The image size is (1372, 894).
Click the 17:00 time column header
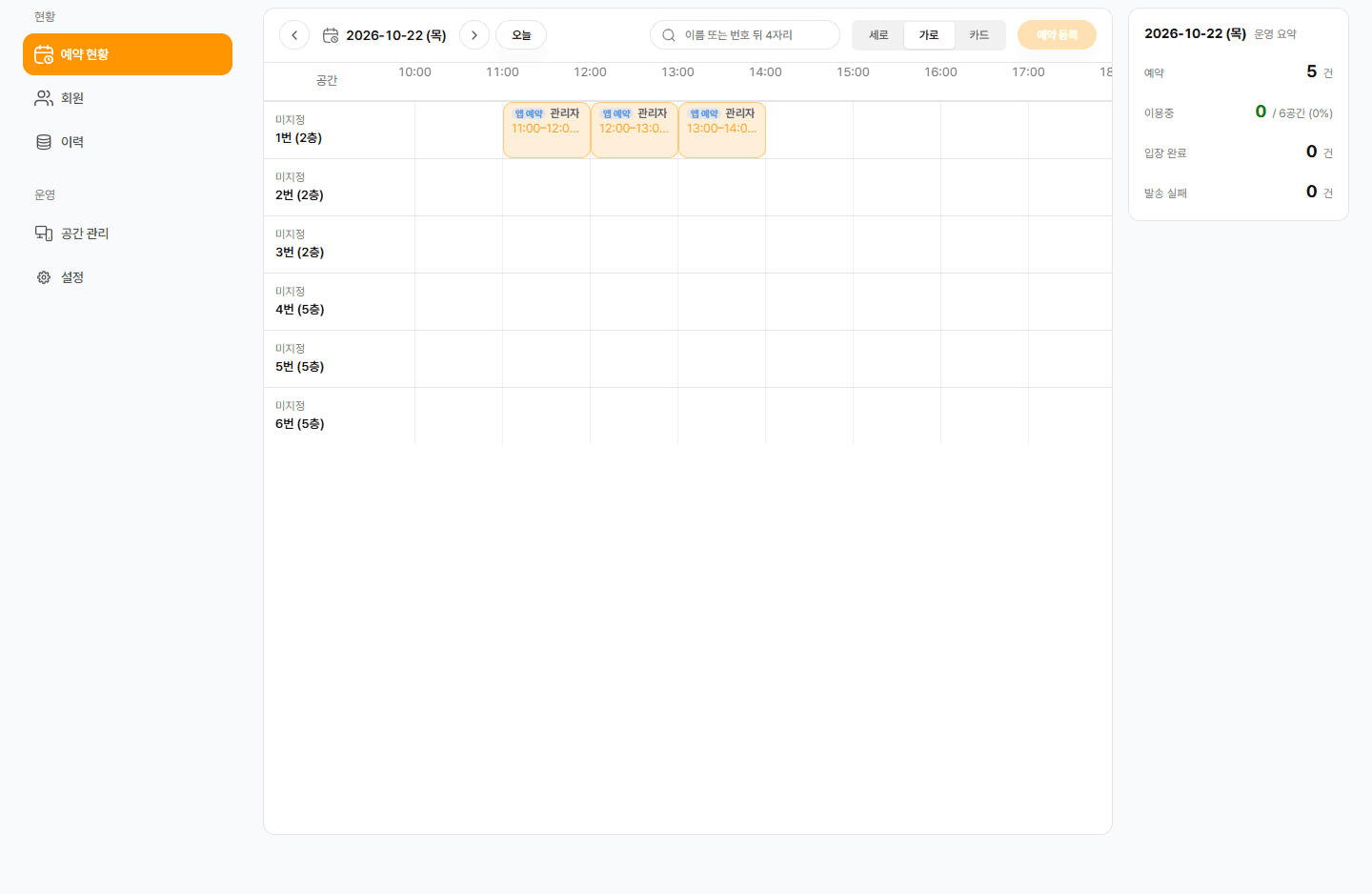point(1028,72)
